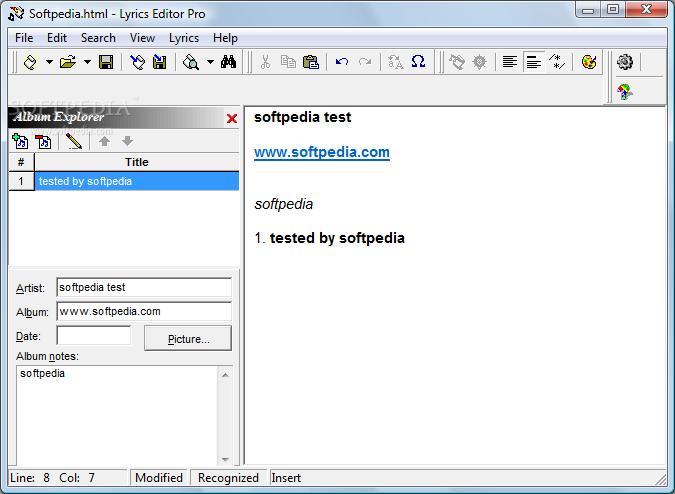This screenshot has width=675, height=494.
Task: Create a new lyrics document
Action: pos(30,62)
